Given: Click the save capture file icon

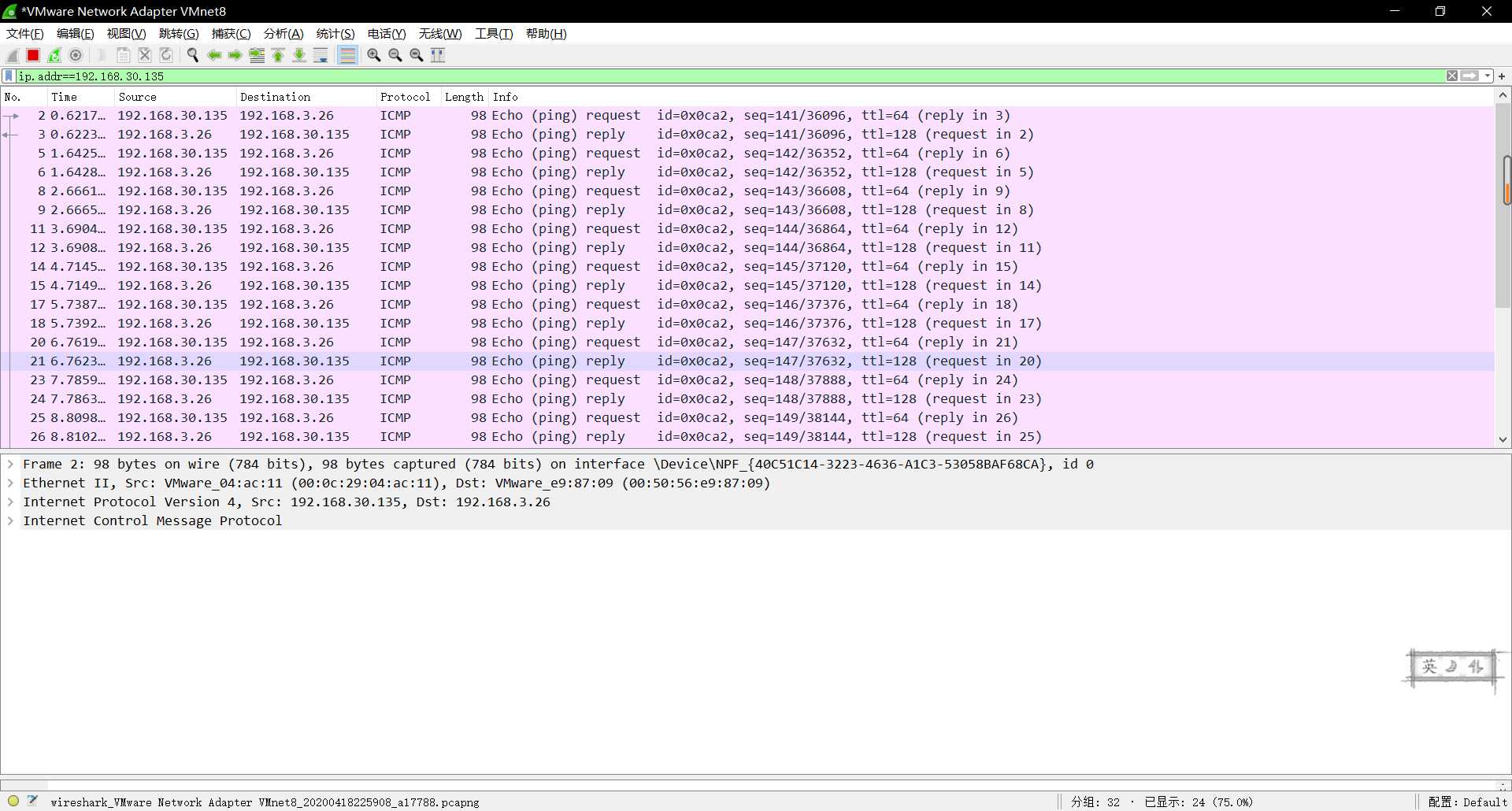Looking at the screenshot, I should 124,55.
